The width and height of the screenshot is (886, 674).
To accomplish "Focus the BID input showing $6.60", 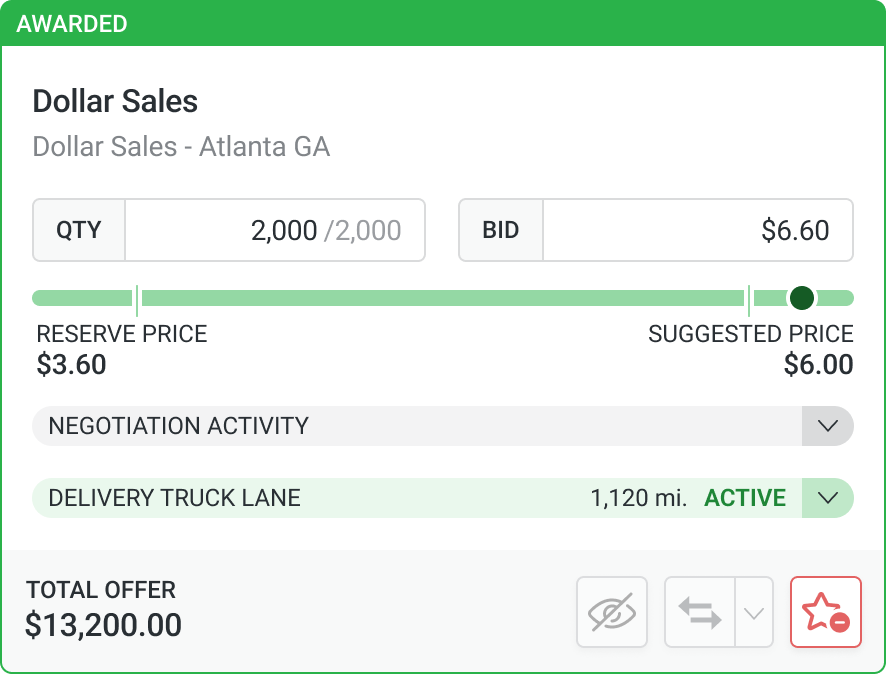I will (x=697, y=231).
